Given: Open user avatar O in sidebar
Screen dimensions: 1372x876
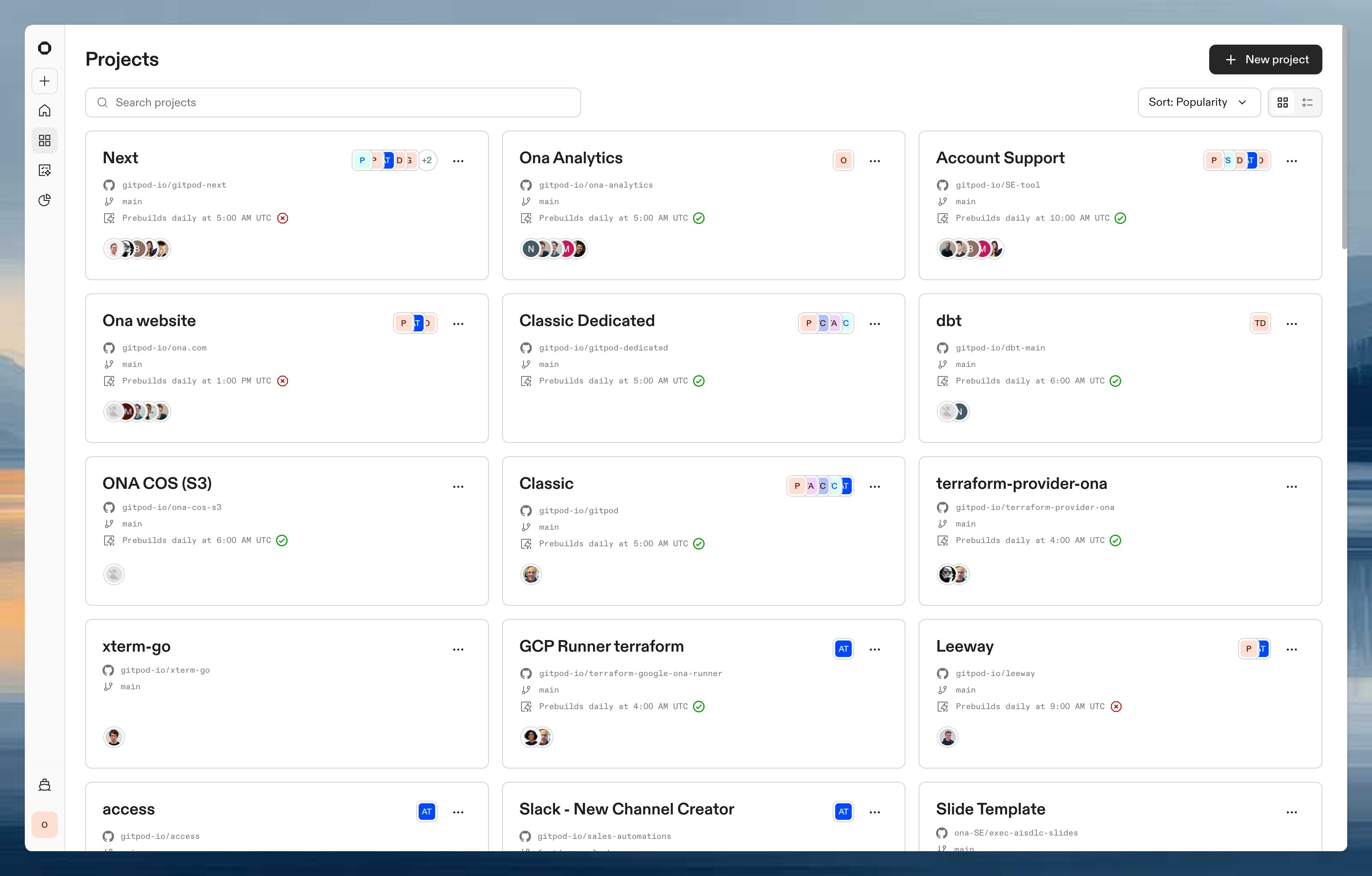Looking at the screenshot, I should pos(45,824).
